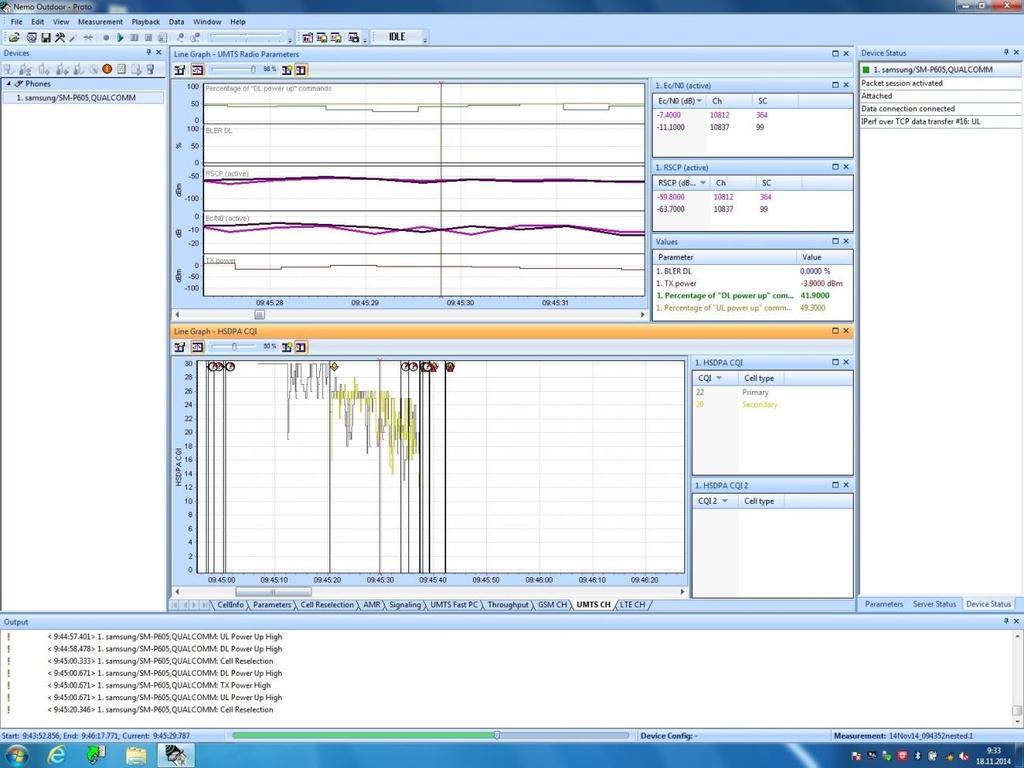The image size is (1024, 768).
Task: Click first settings icon in HSDPA CQI toolbar
Action: pos(180,347)
